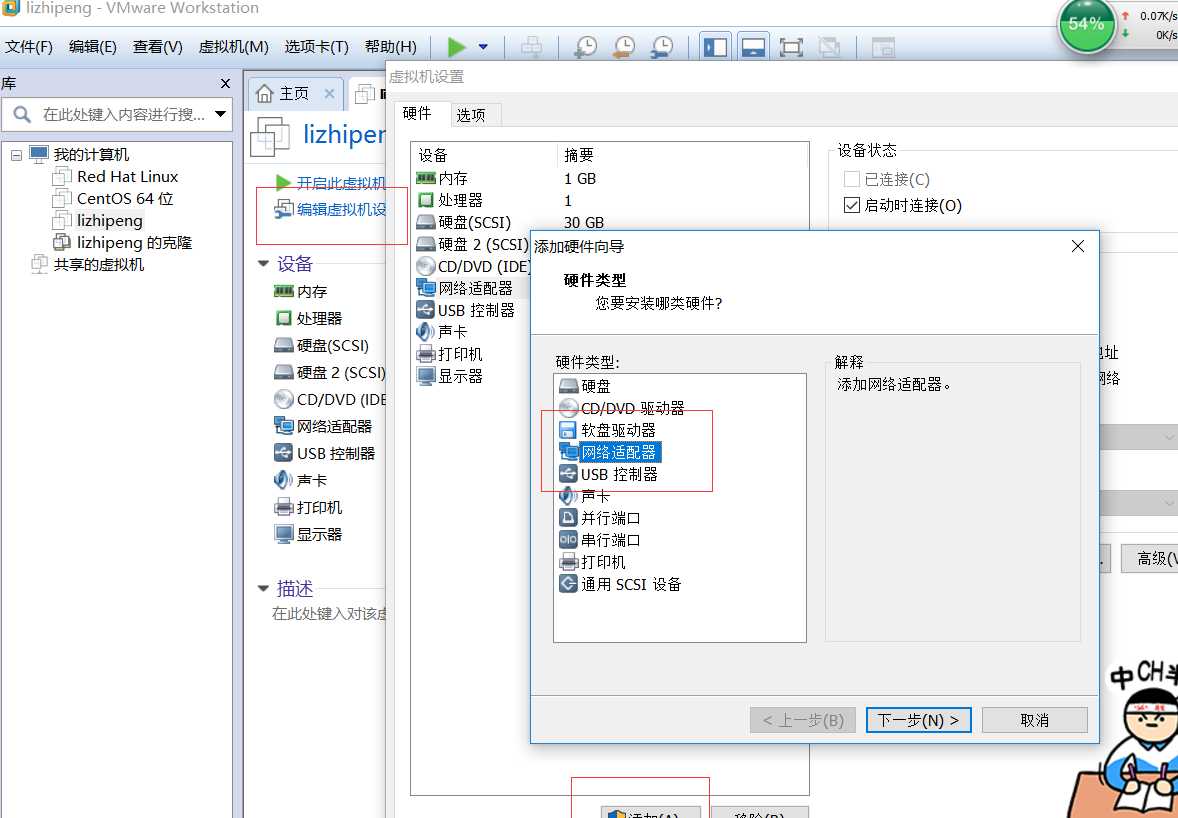Click the library search input field
This screenshot has width=1178, height=818.
116,115
